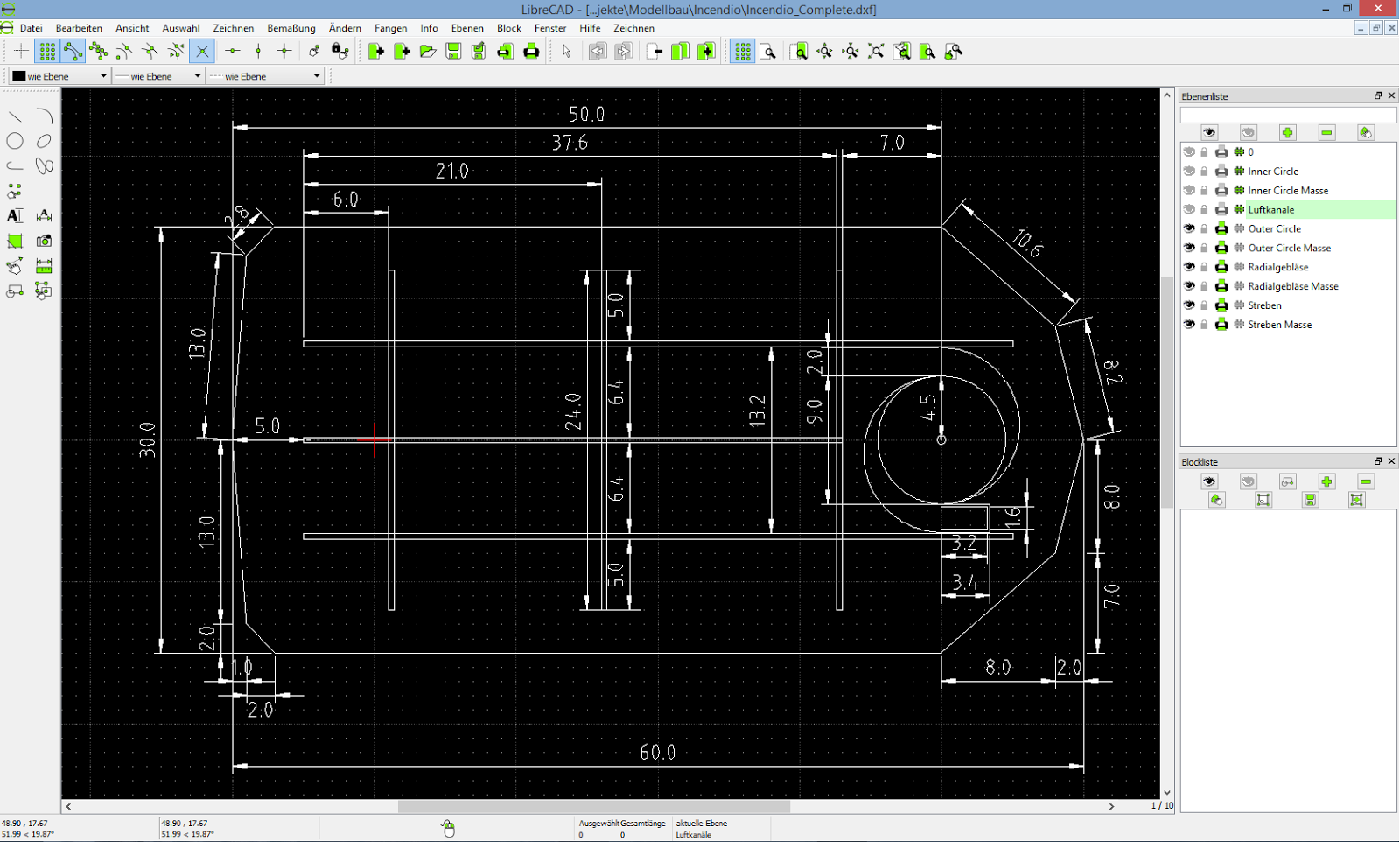Select the Text tool
This screenshot has height=842, width=1400.
click(x=15, y=215)
